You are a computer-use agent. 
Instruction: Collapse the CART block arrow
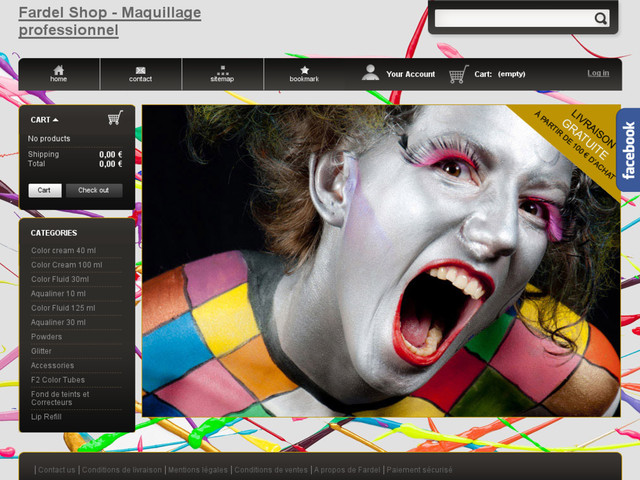(56, 120)
